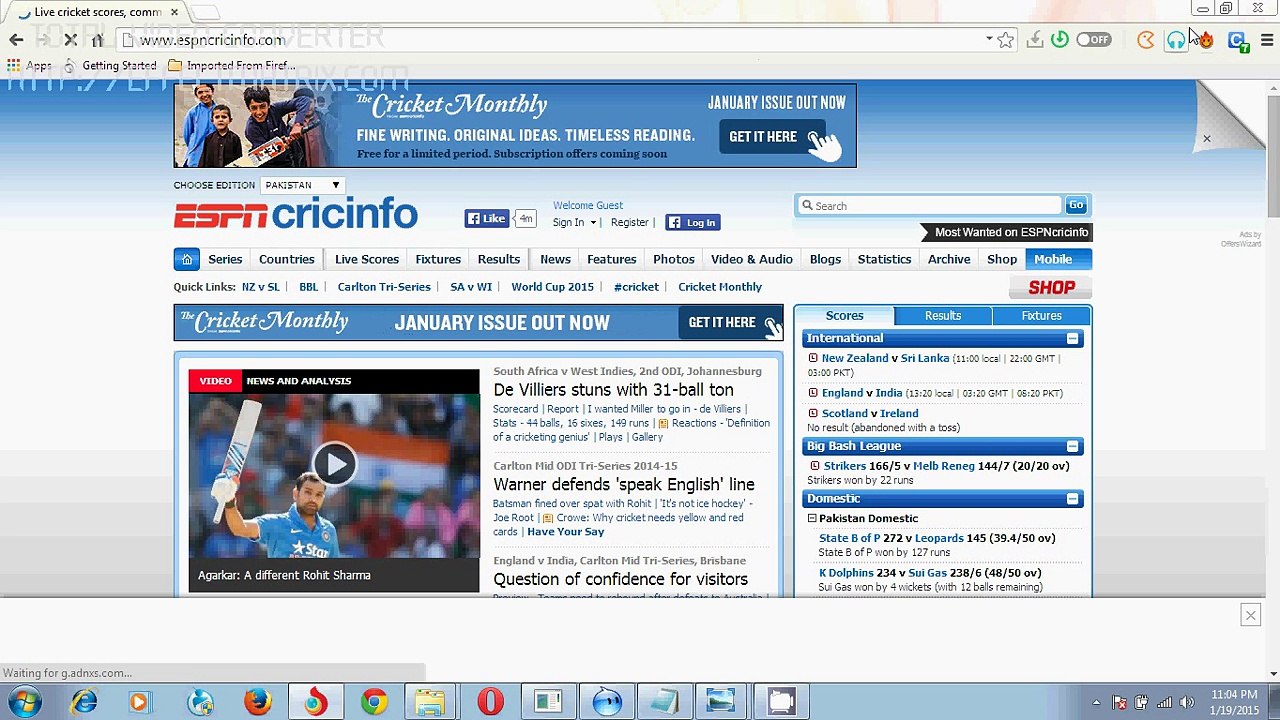Click the clock icon beside Strikers
Viewport: 1280px width, 720px height.
tap(815, 466)
